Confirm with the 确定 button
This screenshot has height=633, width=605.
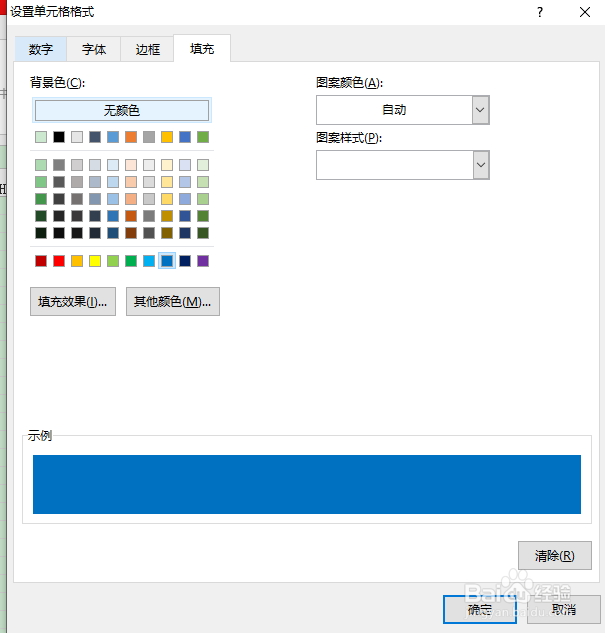pos(480,609)
